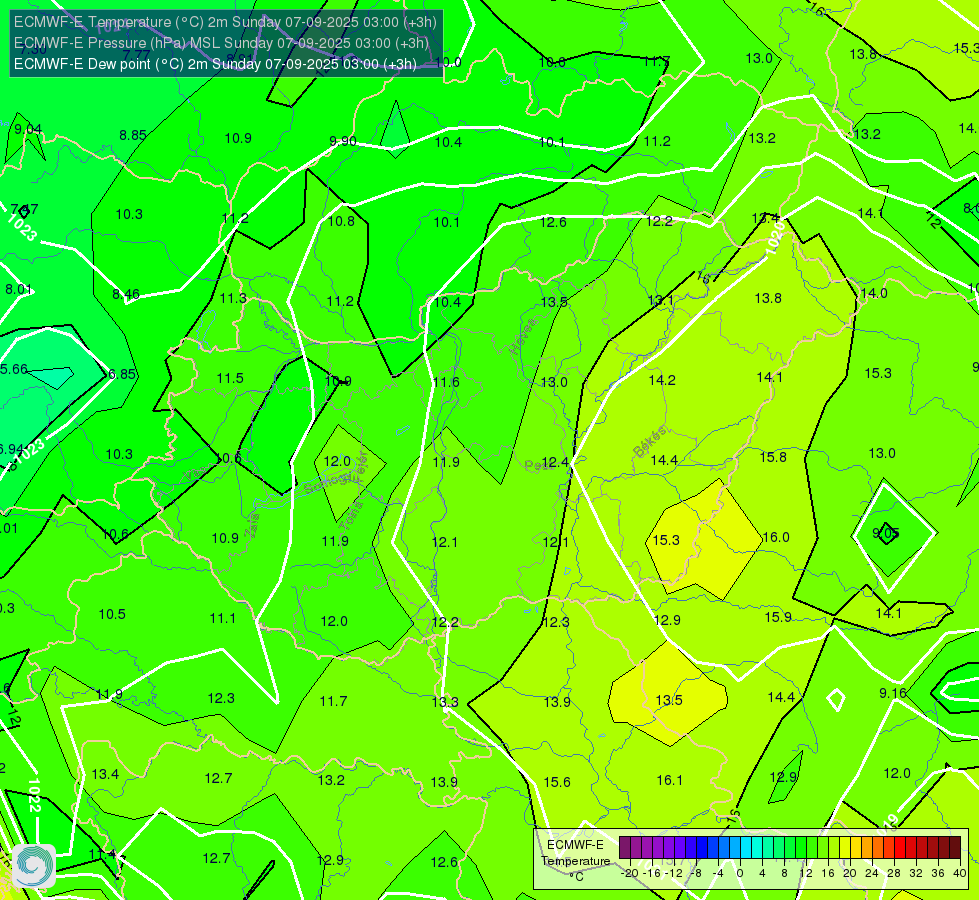Click the 14.2 temperature value
This screenshot has width=979, height=900.
[662, 380]
